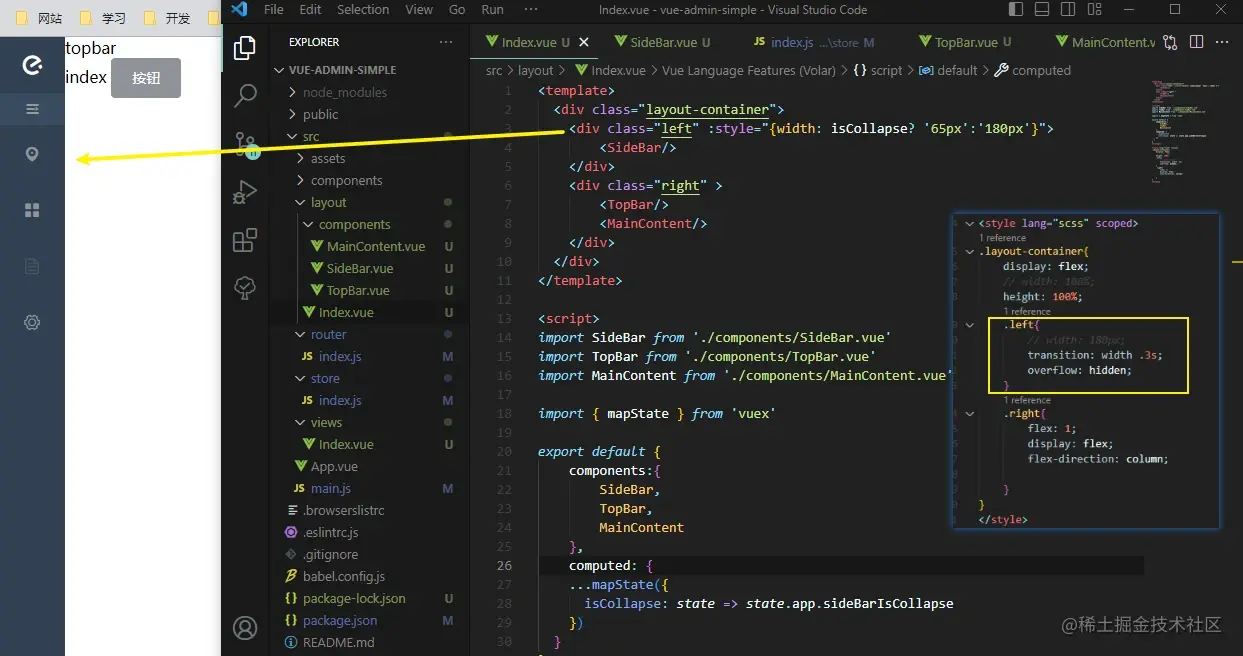Switch to the TopBar.vue editor tab
Screen dimensions: 1243x656
click(966, 42)
